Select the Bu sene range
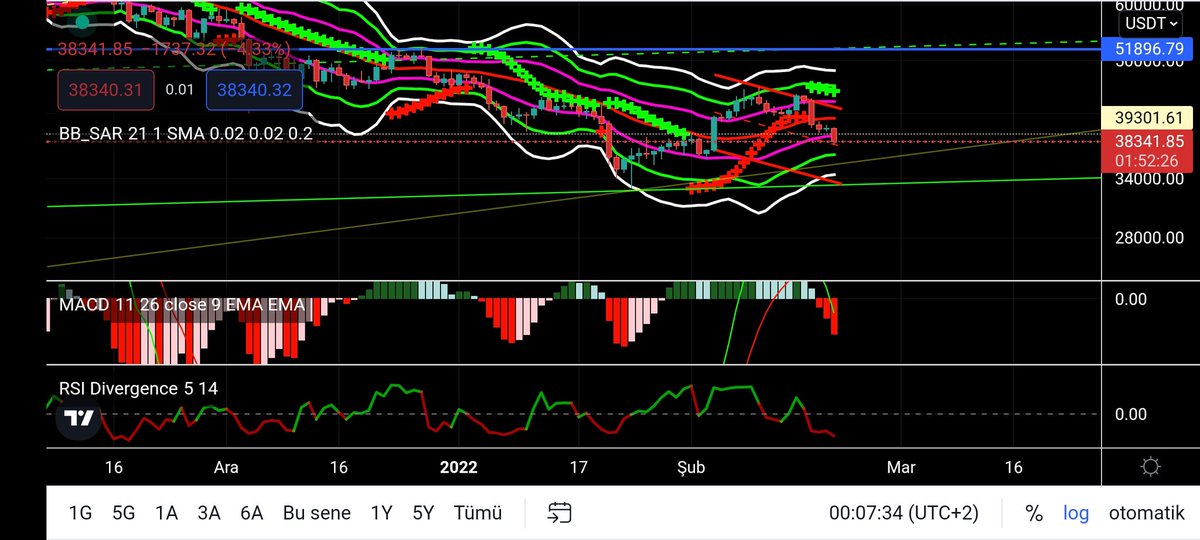 point(316,513)
